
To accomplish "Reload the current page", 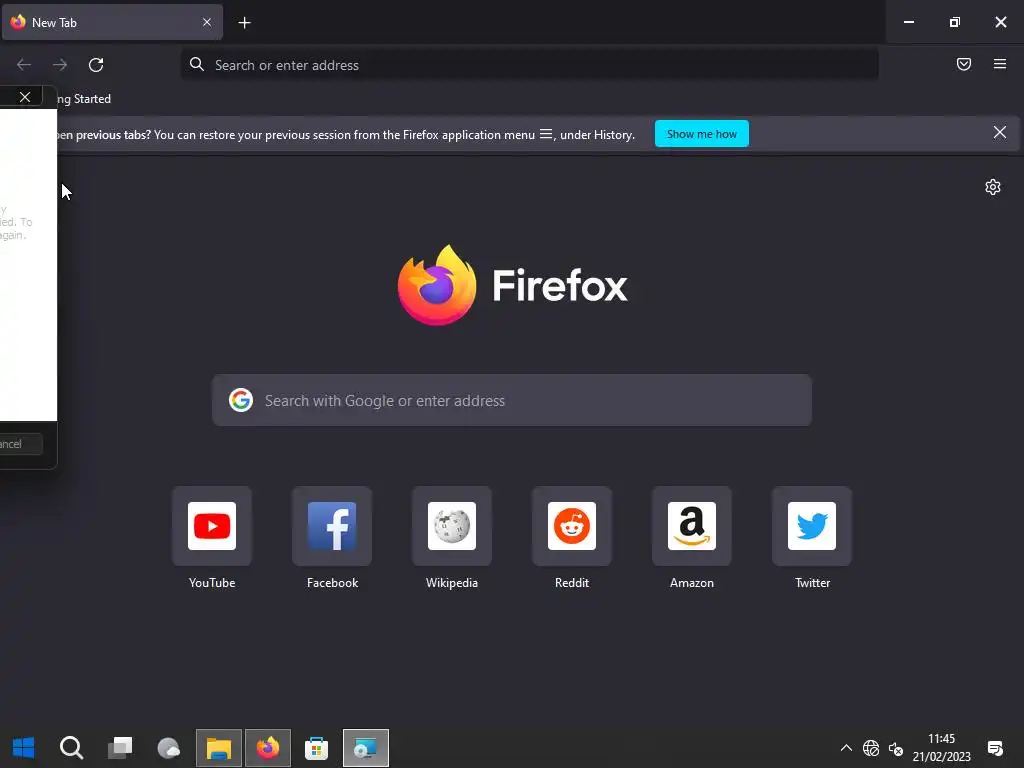I will point(96,65).
